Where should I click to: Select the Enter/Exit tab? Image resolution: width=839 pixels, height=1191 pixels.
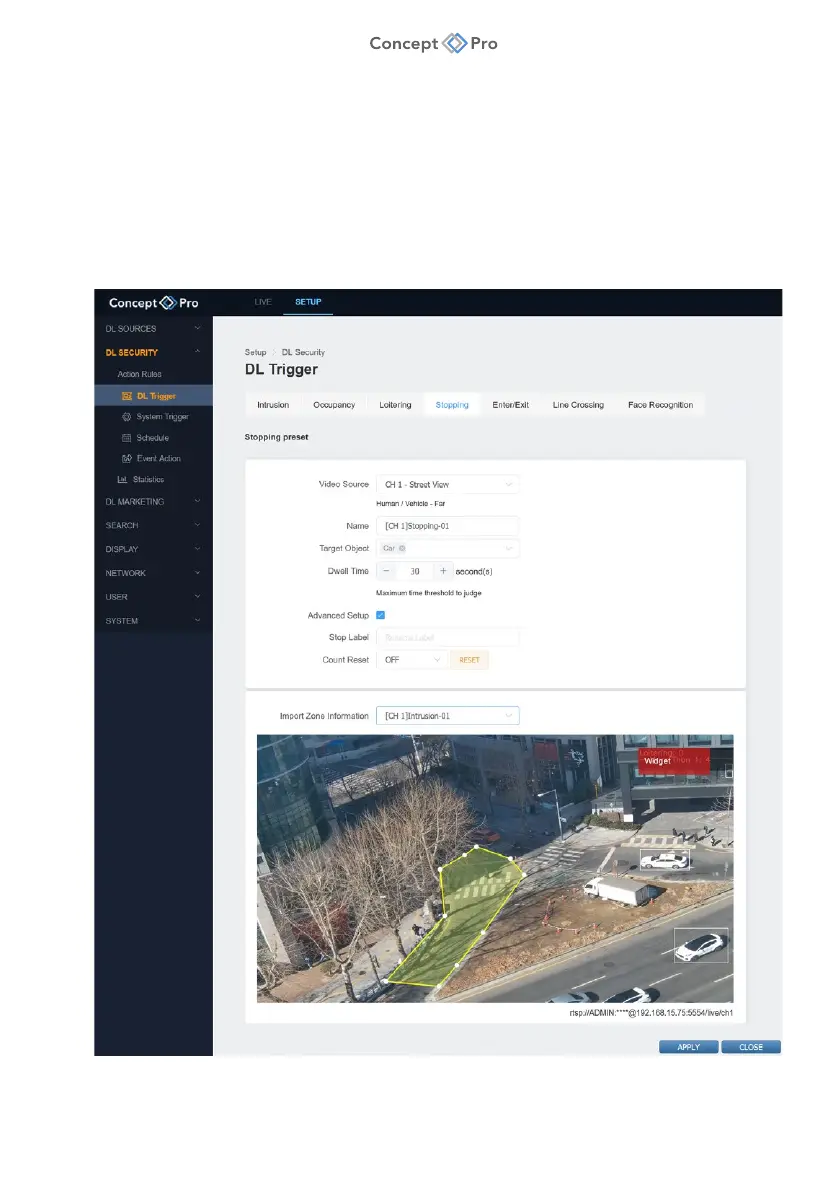pyautogui.click(x=510, y=405)
